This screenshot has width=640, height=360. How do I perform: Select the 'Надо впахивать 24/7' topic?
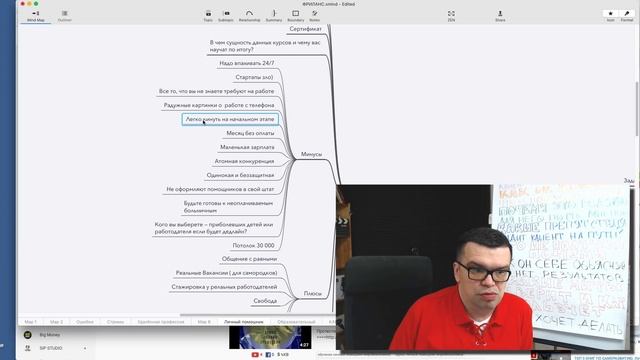coord(247,63)
